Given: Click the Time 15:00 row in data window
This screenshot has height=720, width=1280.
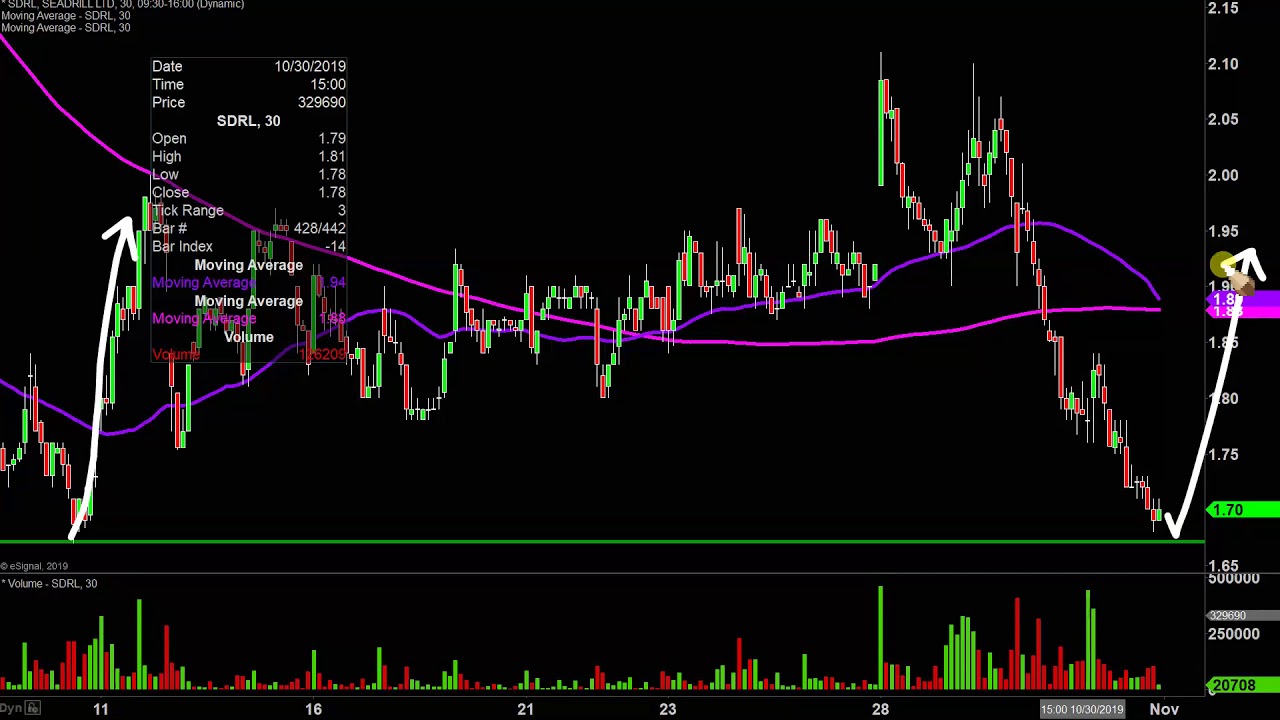Looking at the screenshot, I should 248,84.
